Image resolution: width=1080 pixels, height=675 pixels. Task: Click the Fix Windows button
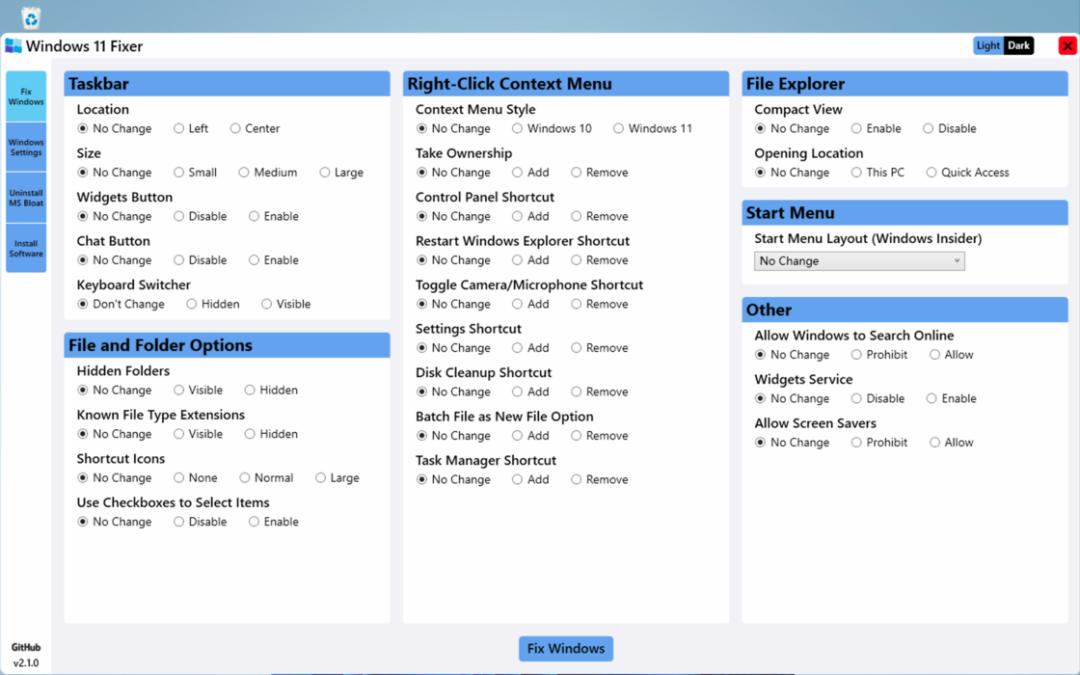pyautogui.click(x=565, y=648)
